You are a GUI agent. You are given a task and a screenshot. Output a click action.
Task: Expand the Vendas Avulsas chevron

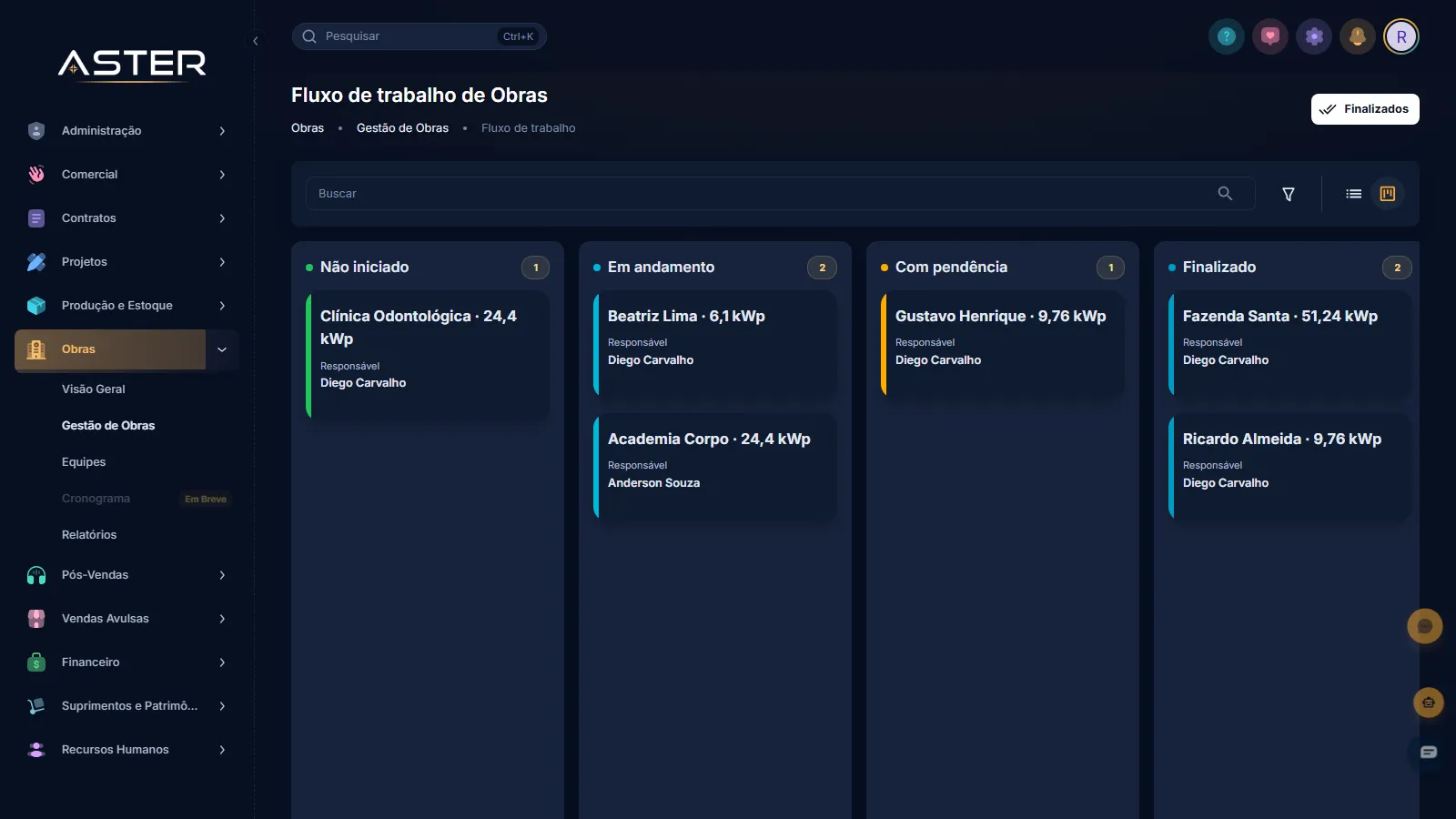[x=222, y=619]
